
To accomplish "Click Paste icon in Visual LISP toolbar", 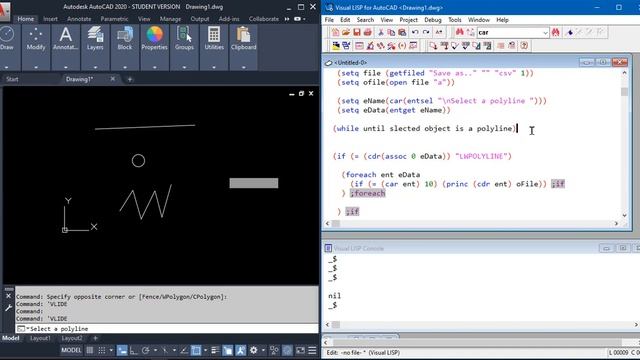I will coord(402,32).
